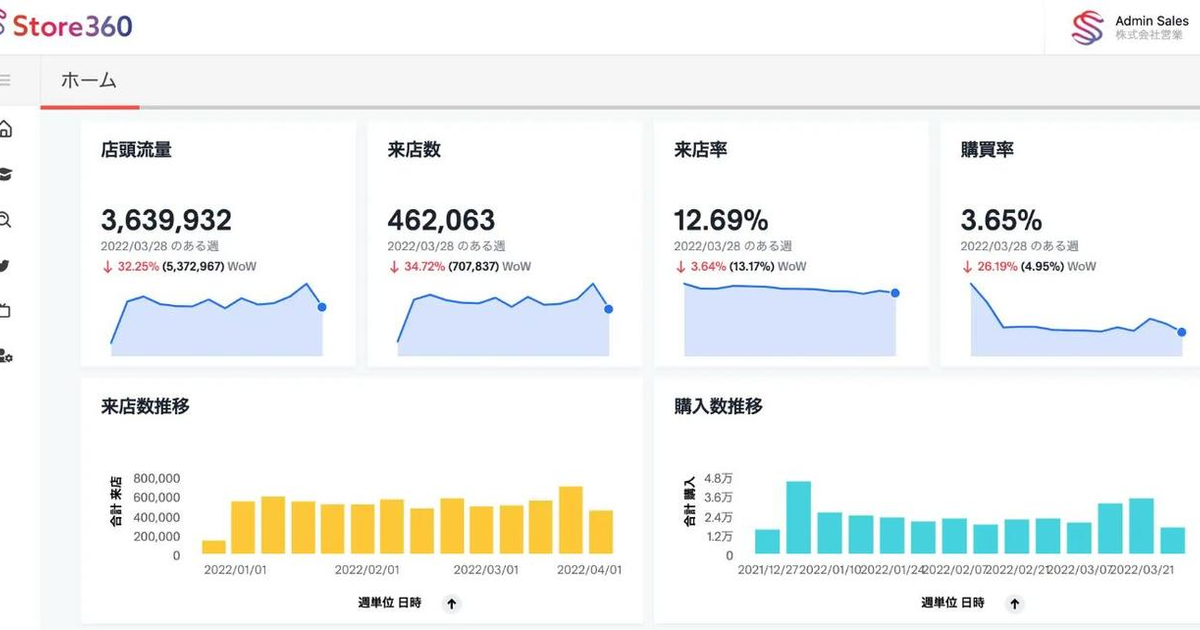The image size is (1200, 630).
Task: Toggle the sort arrow under 購入数推移 chart
Action: [x=1014, y=603]
